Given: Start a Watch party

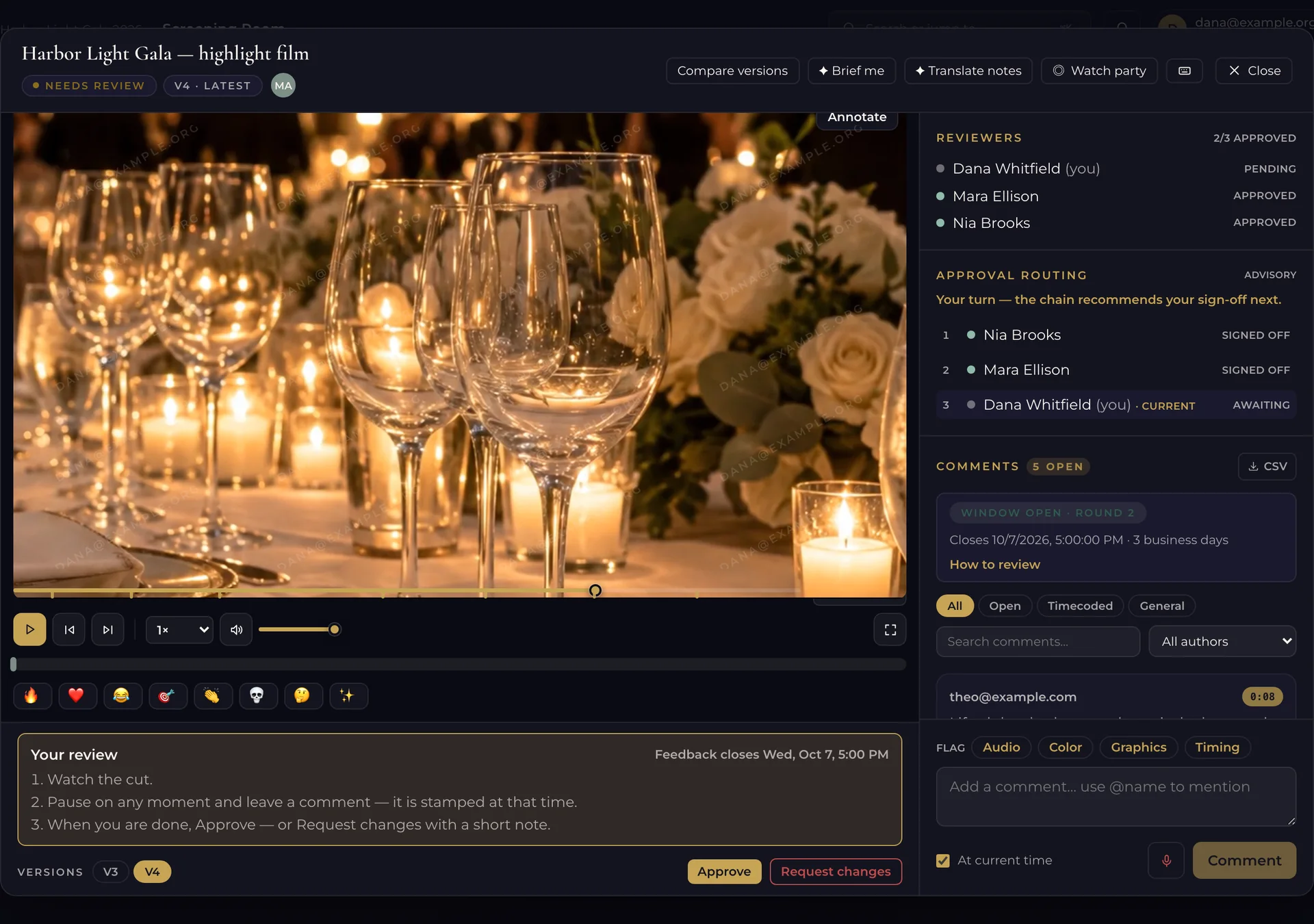Looking at the screenshot, I should 1099,70.
